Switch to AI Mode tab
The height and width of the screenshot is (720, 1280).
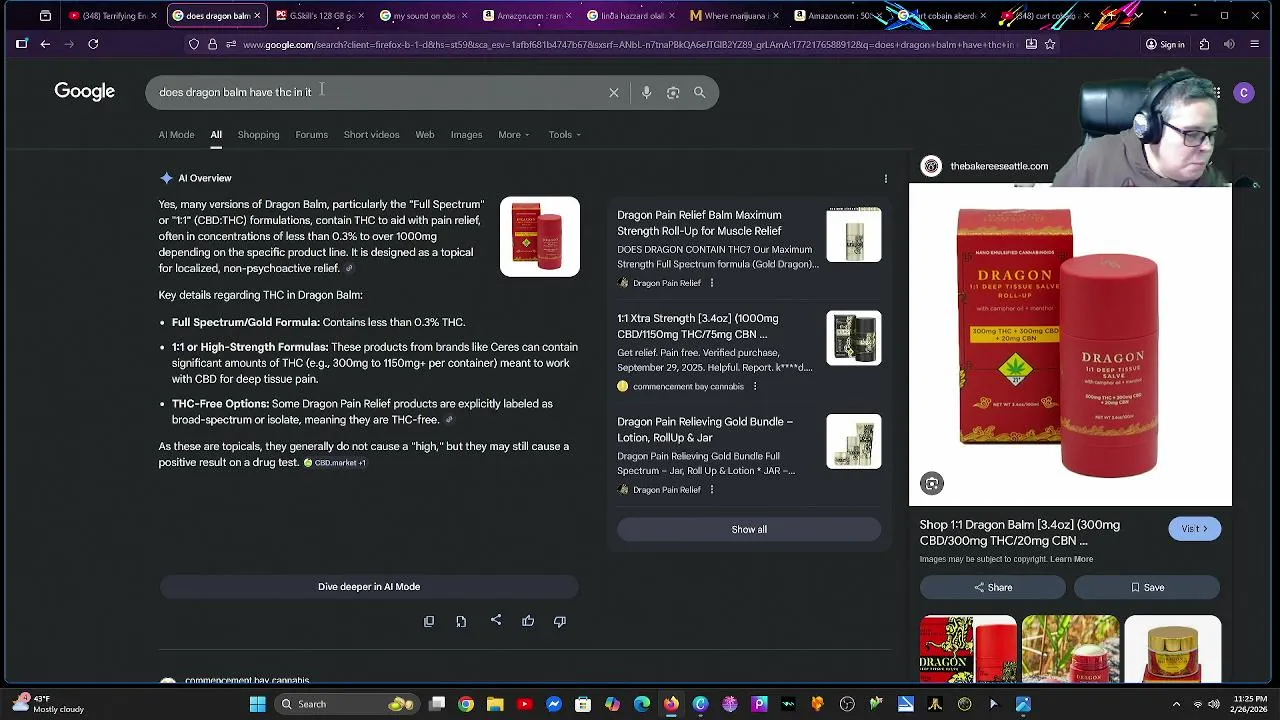tap(176, 135)
